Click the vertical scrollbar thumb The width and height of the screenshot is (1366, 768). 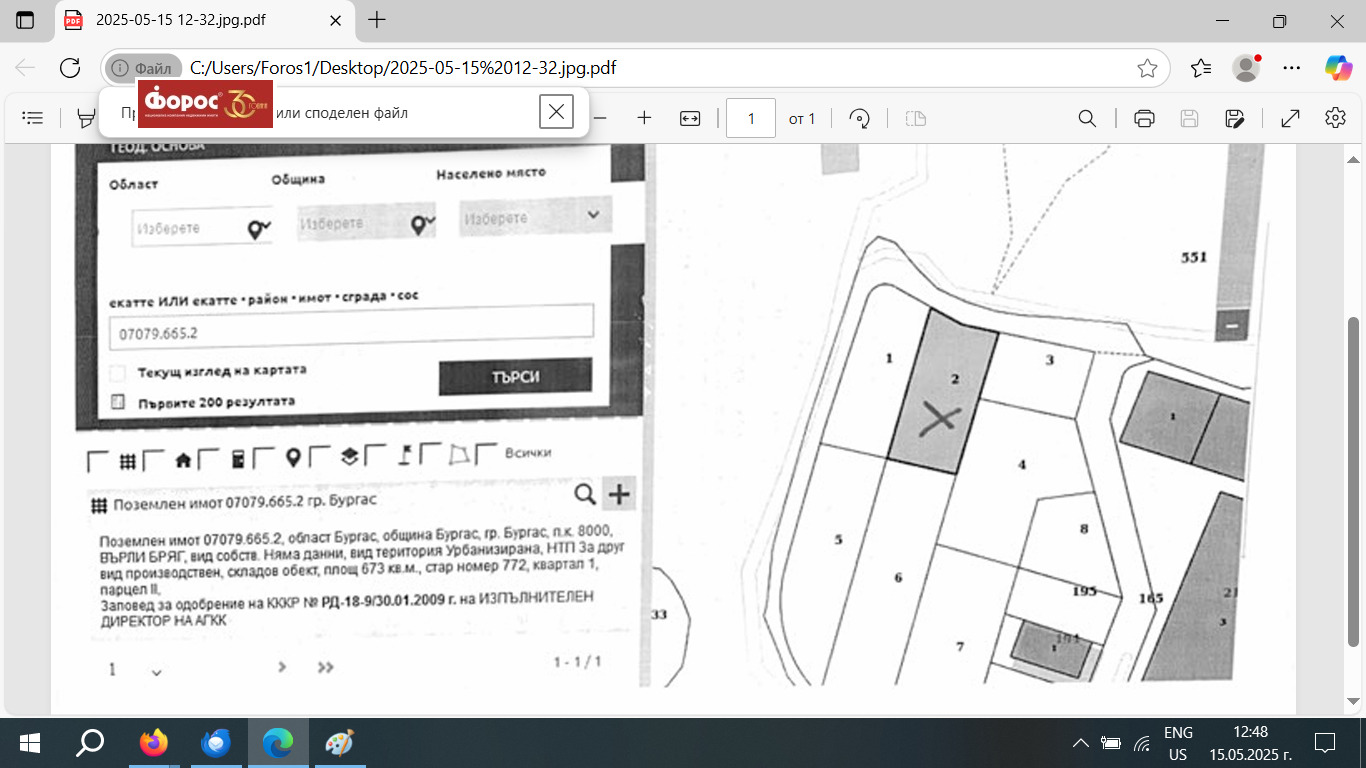pyautogui.click(x=1353, y=480)
